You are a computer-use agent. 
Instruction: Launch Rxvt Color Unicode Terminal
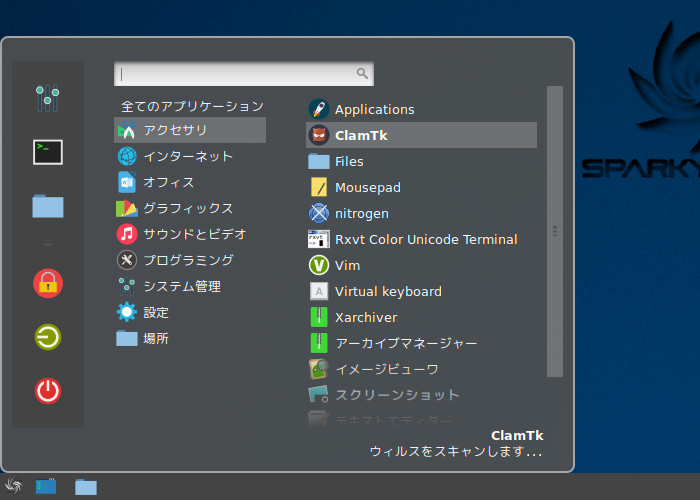[421, 239]
